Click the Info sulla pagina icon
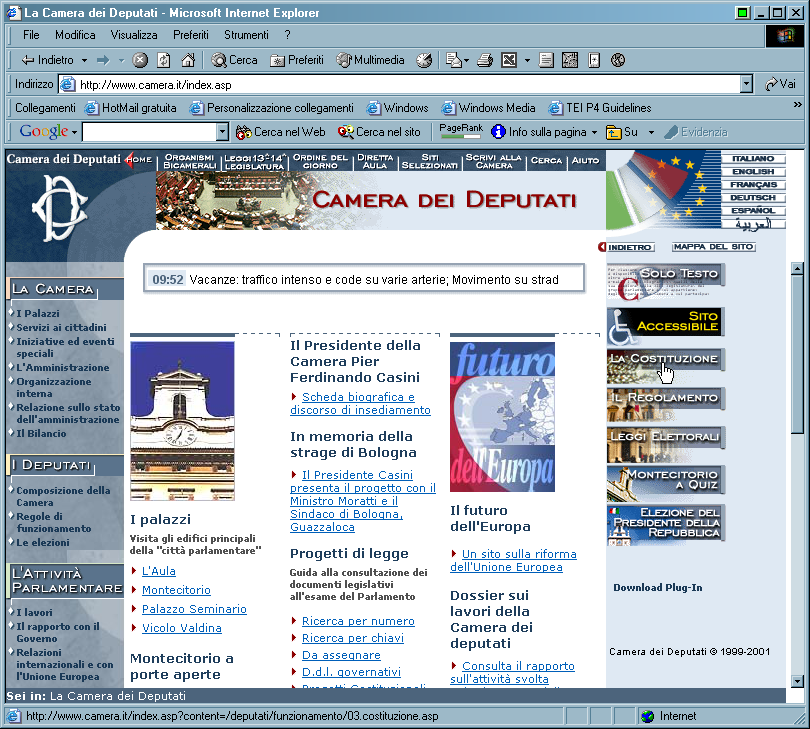This screenshot has height=729, width=810. pos(498,132)
